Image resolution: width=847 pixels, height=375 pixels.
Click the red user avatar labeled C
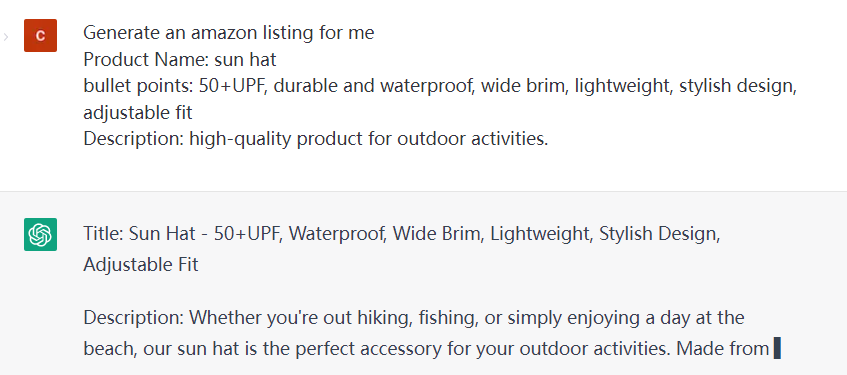41,36
